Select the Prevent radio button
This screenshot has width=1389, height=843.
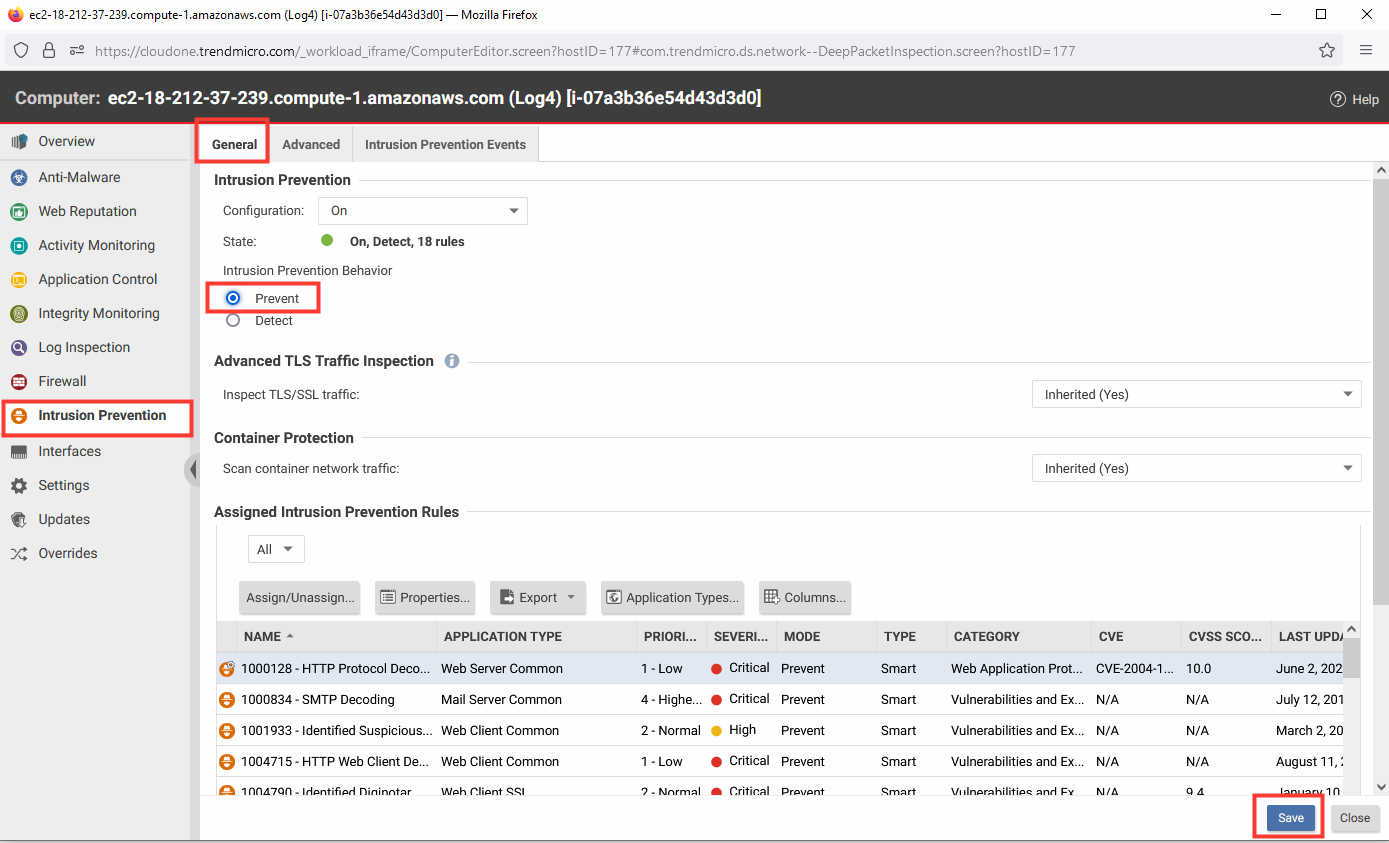233,298
